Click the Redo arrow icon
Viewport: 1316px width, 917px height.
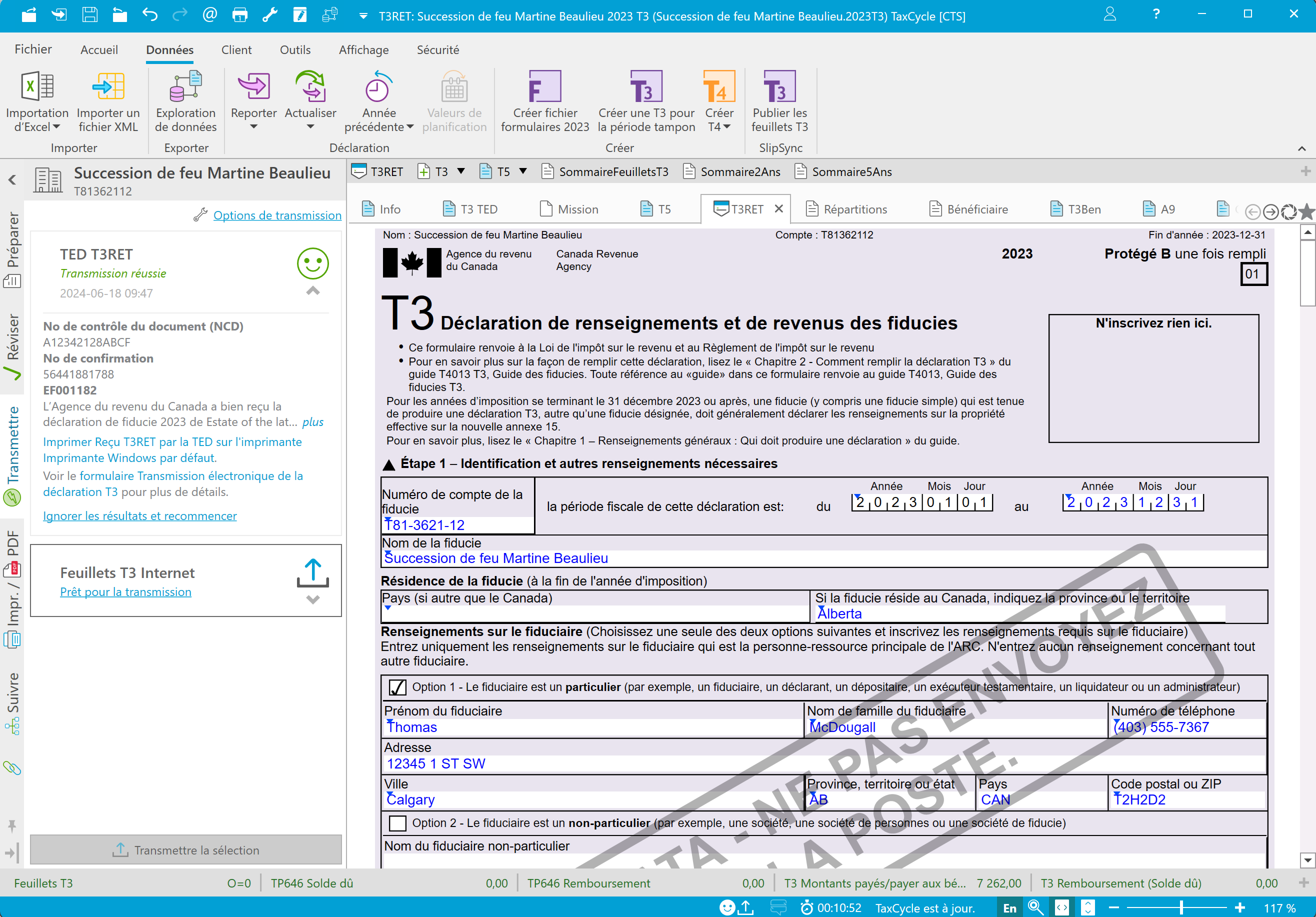[179, 15]
